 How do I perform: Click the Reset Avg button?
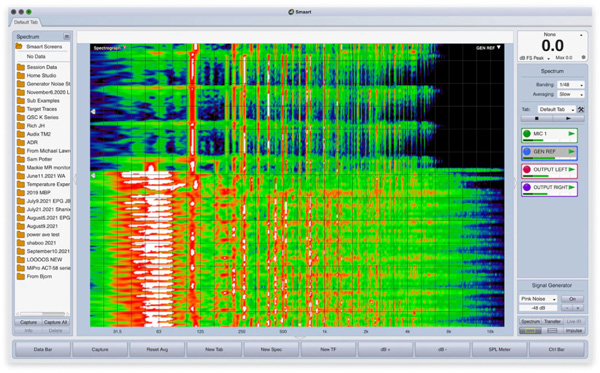(x=157, y=349)
